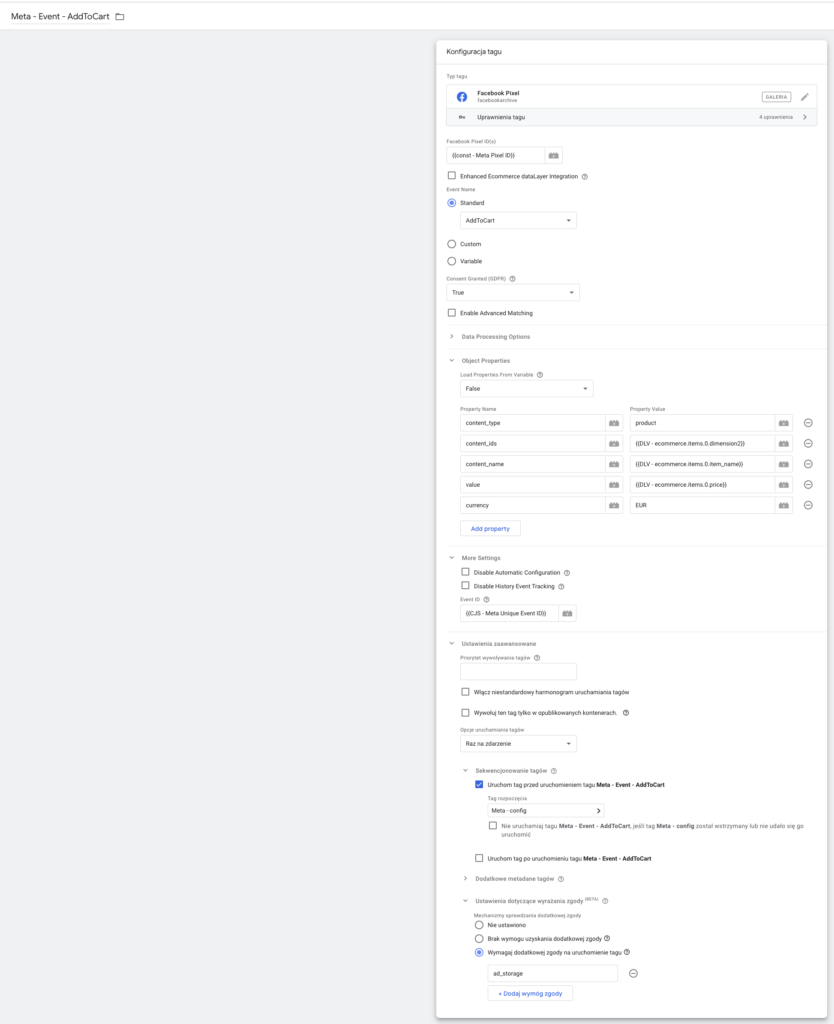834x1024 pixels.
Task: Click the Add property button
Action: pyautogui.click(x=489, y=528)
